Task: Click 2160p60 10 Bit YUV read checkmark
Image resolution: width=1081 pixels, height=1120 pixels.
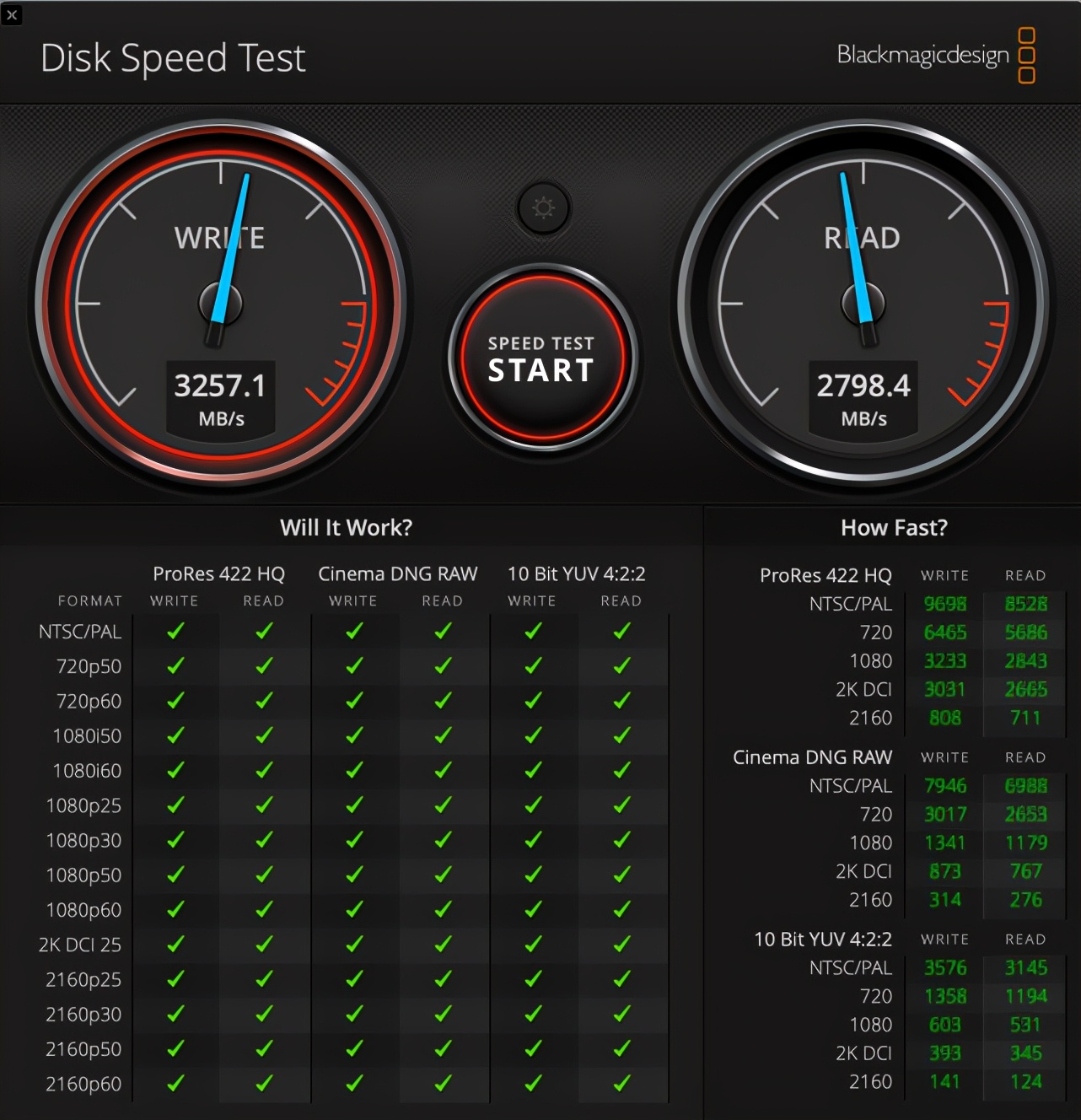Action: [x=621, y=1083]
